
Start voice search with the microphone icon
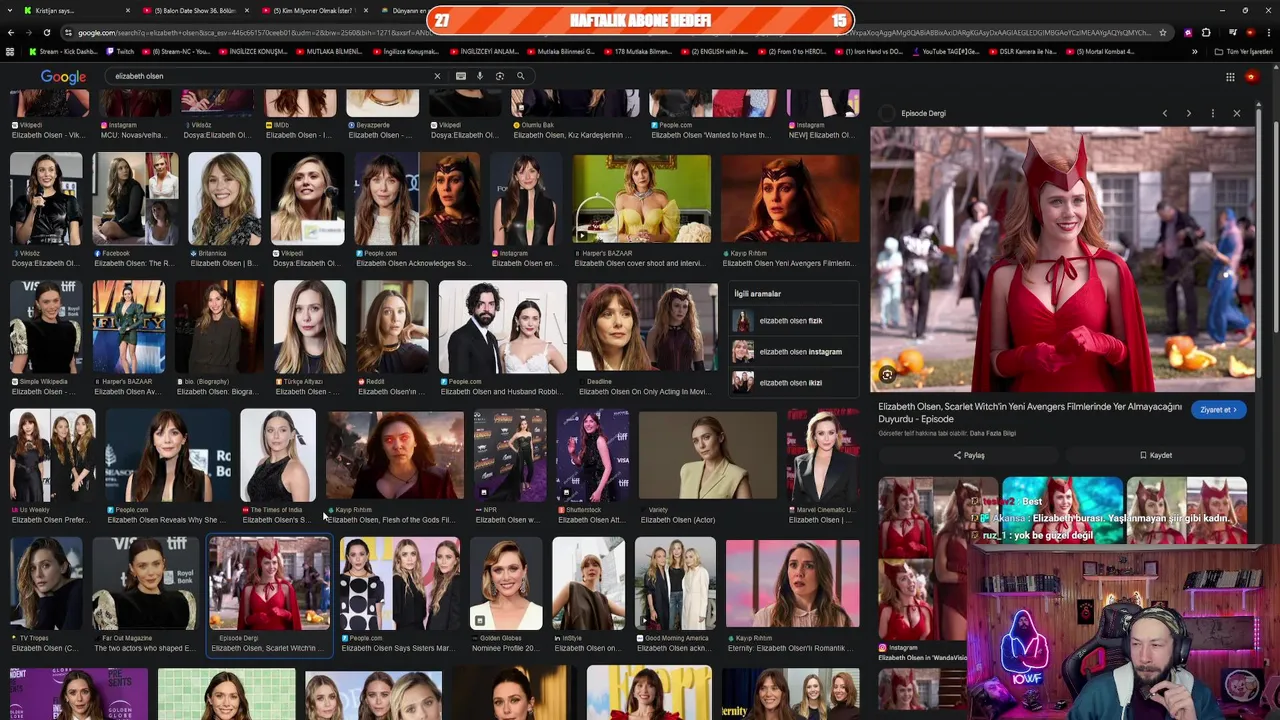coord(480,76)
